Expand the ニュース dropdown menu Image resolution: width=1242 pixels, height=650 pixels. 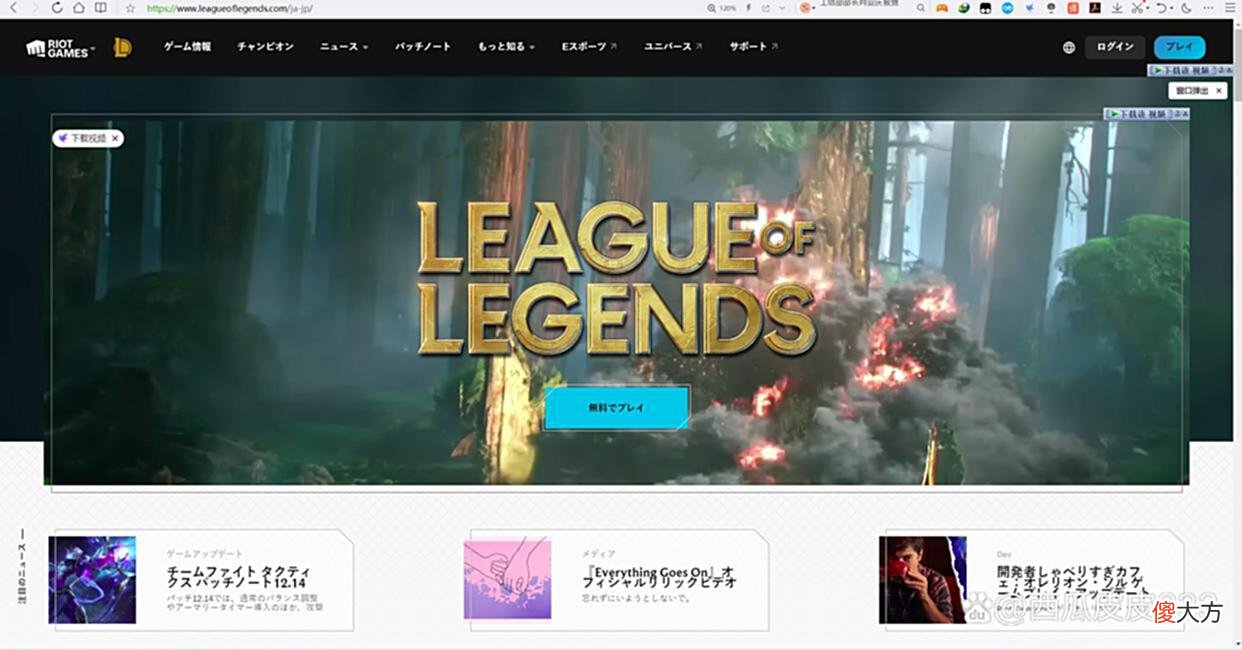(x=344, y=46)
